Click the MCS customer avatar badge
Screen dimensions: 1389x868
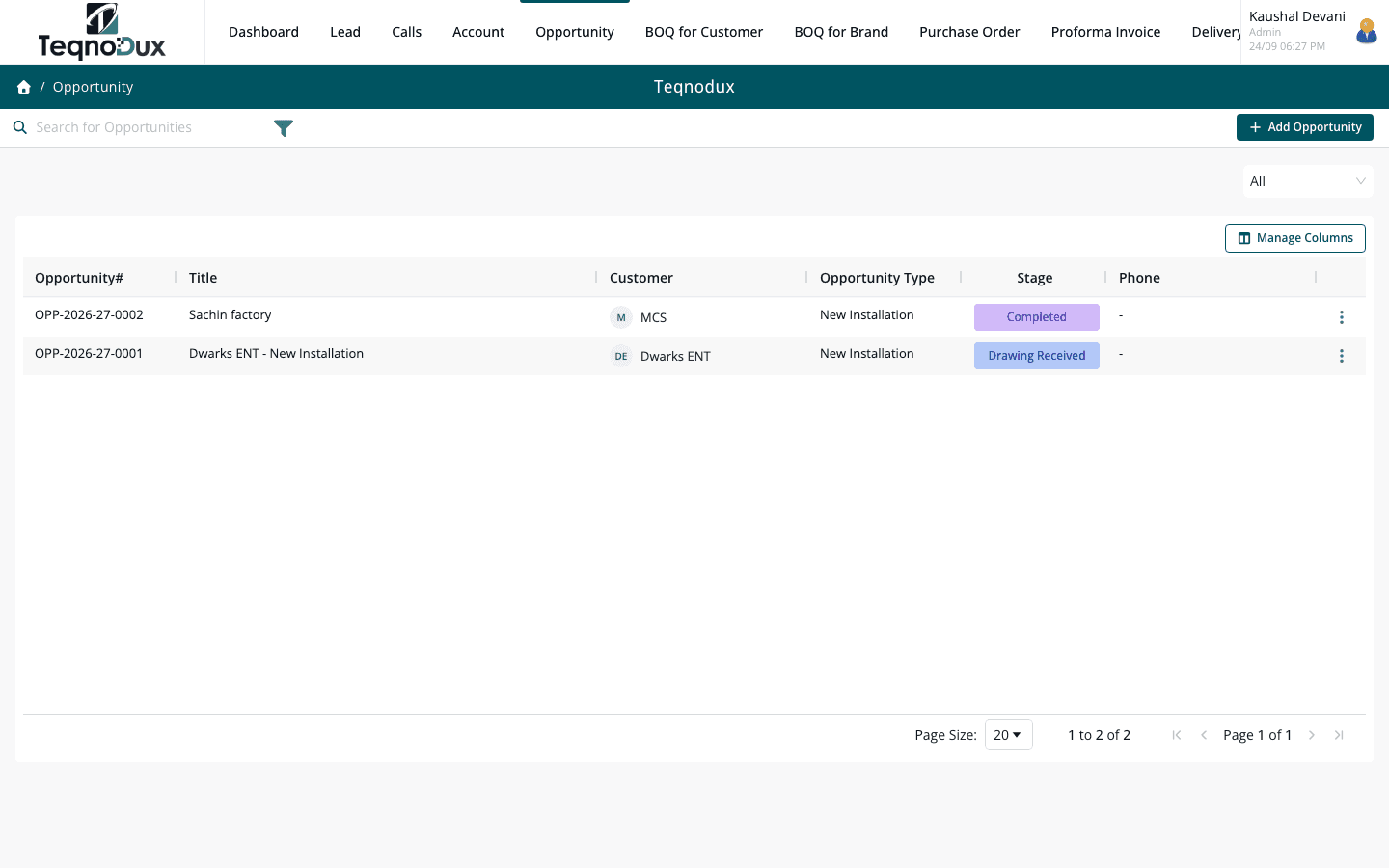coord(621,317)
